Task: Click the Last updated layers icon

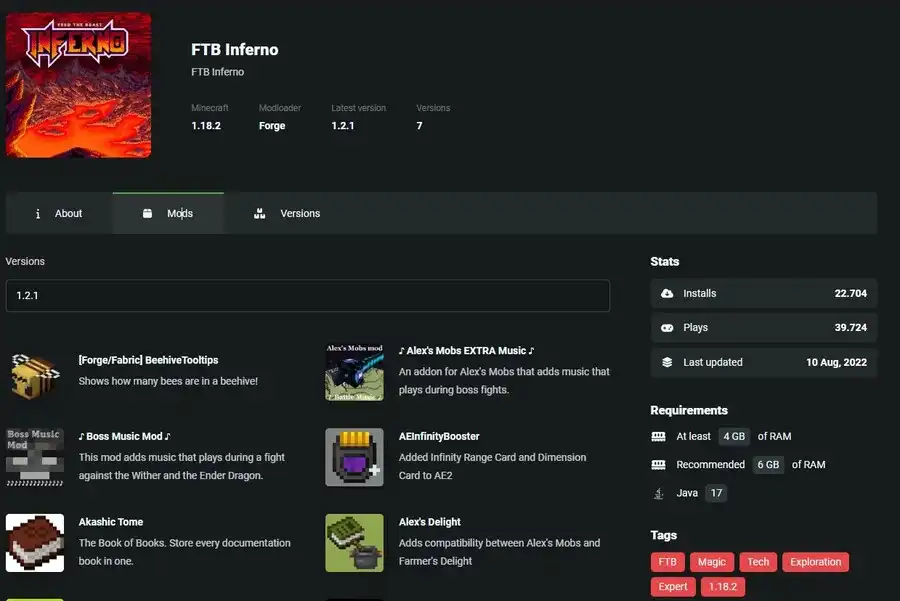Action: (667, 362)
